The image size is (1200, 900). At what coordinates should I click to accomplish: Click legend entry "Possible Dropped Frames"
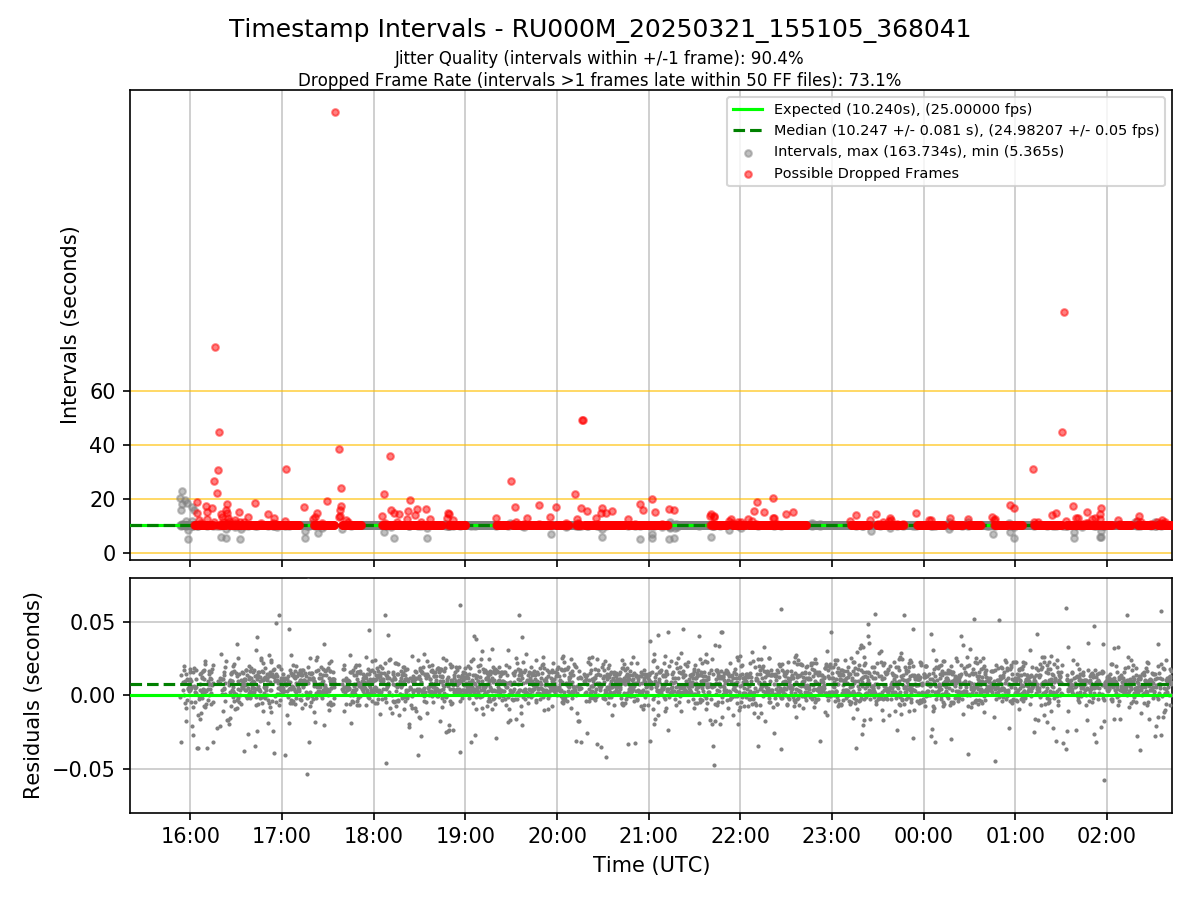866,173
